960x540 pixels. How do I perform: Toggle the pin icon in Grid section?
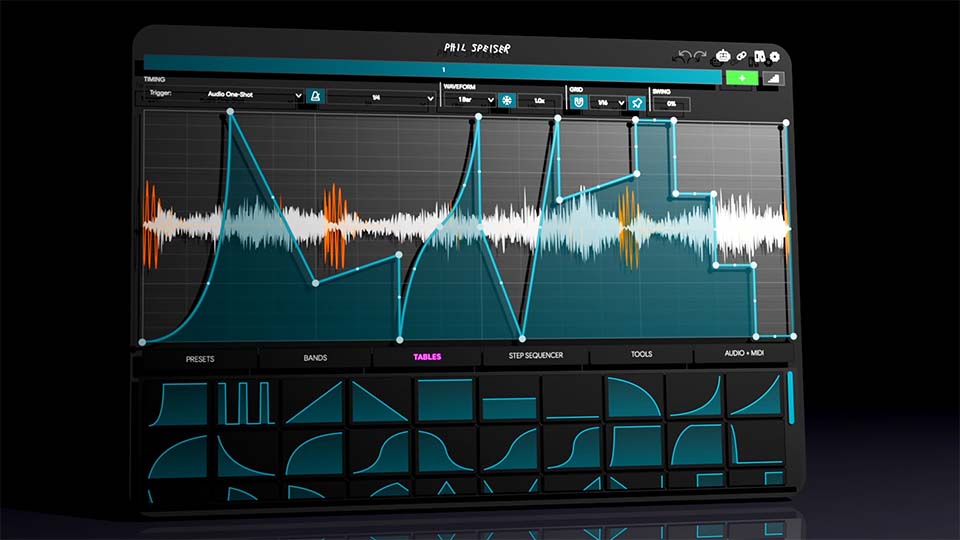pos(636,103)
